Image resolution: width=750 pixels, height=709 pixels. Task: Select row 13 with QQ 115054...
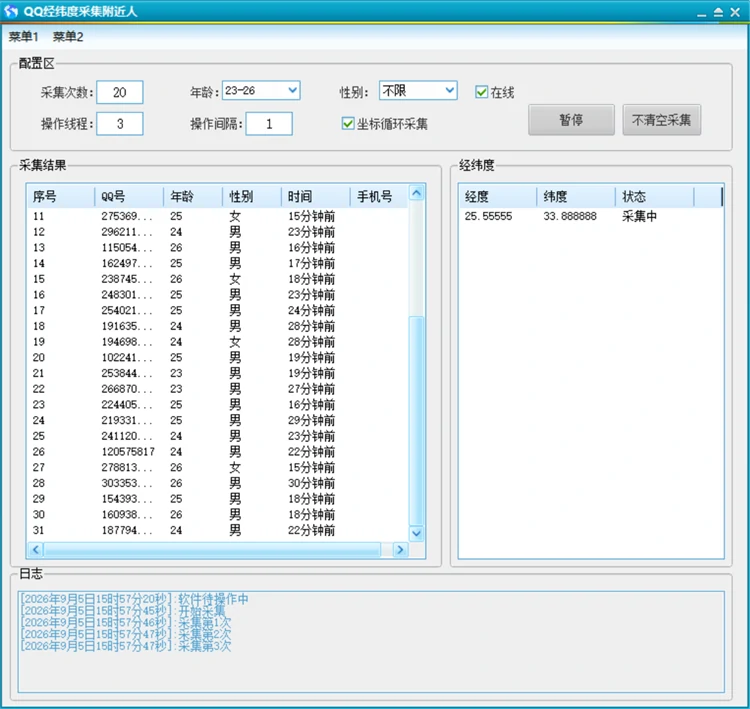click(x=218, y=247)
